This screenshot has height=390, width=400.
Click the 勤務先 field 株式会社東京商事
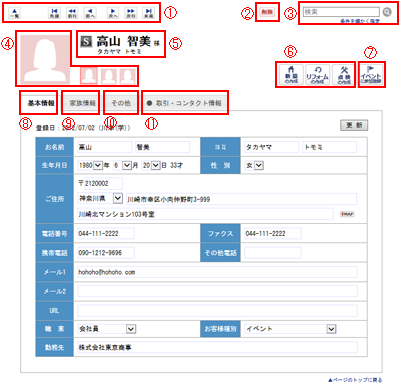[217, 347]
